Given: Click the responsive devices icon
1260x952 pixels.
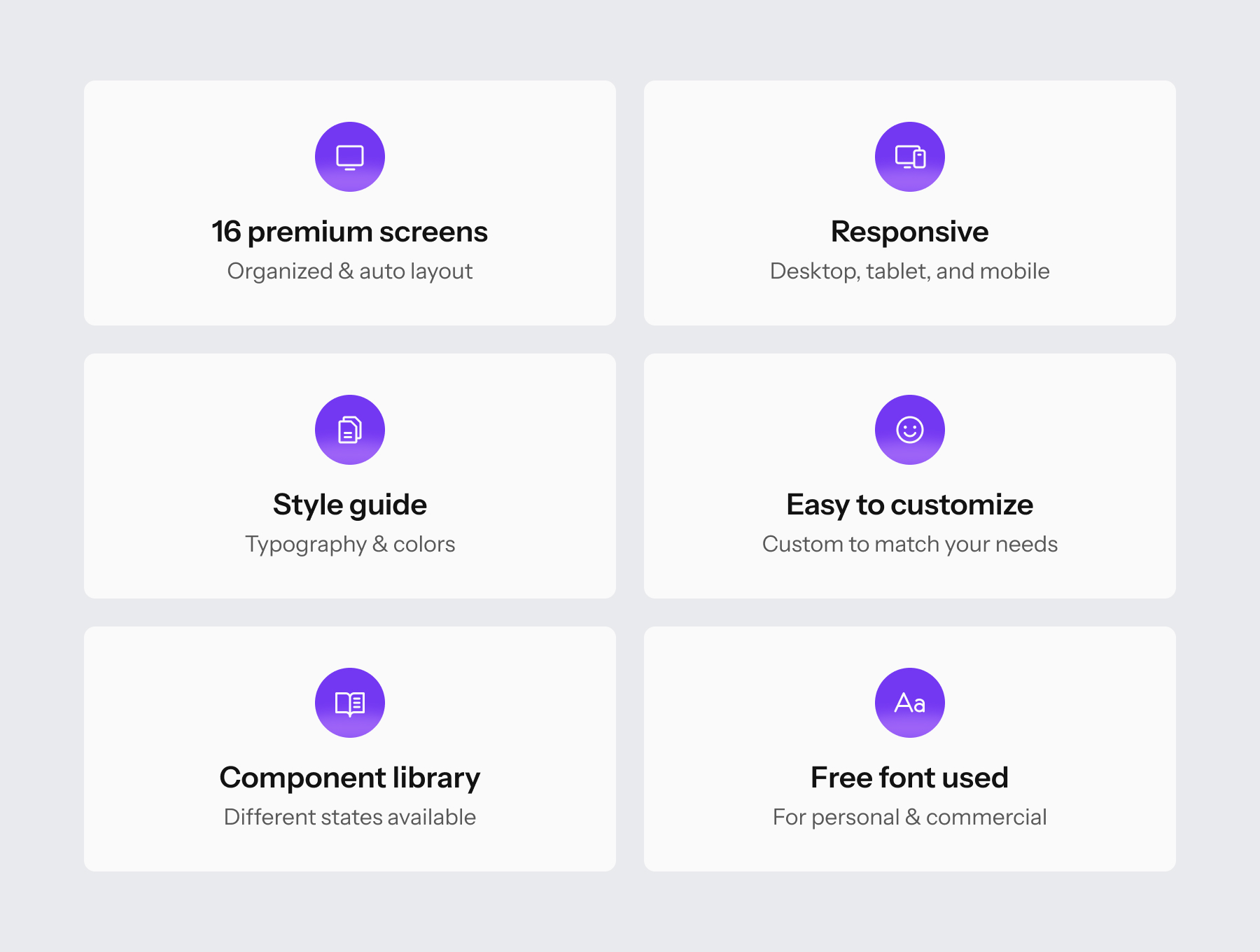Looking at the screenshot, I should click(x=910, y=157).
